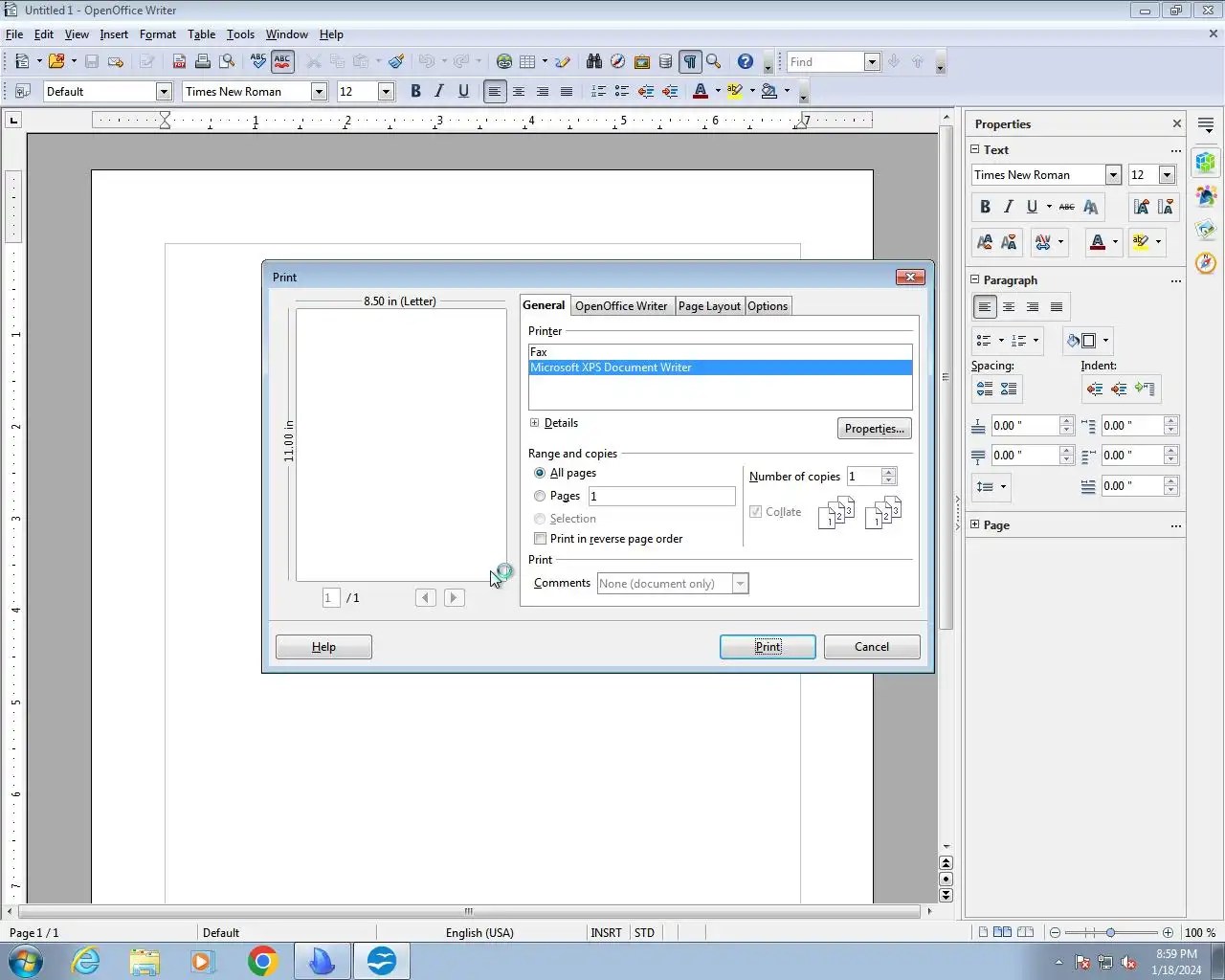Click the Justified alignment toolbar icon
Viewport: 1225px width, 980px height.
(567, 91)
